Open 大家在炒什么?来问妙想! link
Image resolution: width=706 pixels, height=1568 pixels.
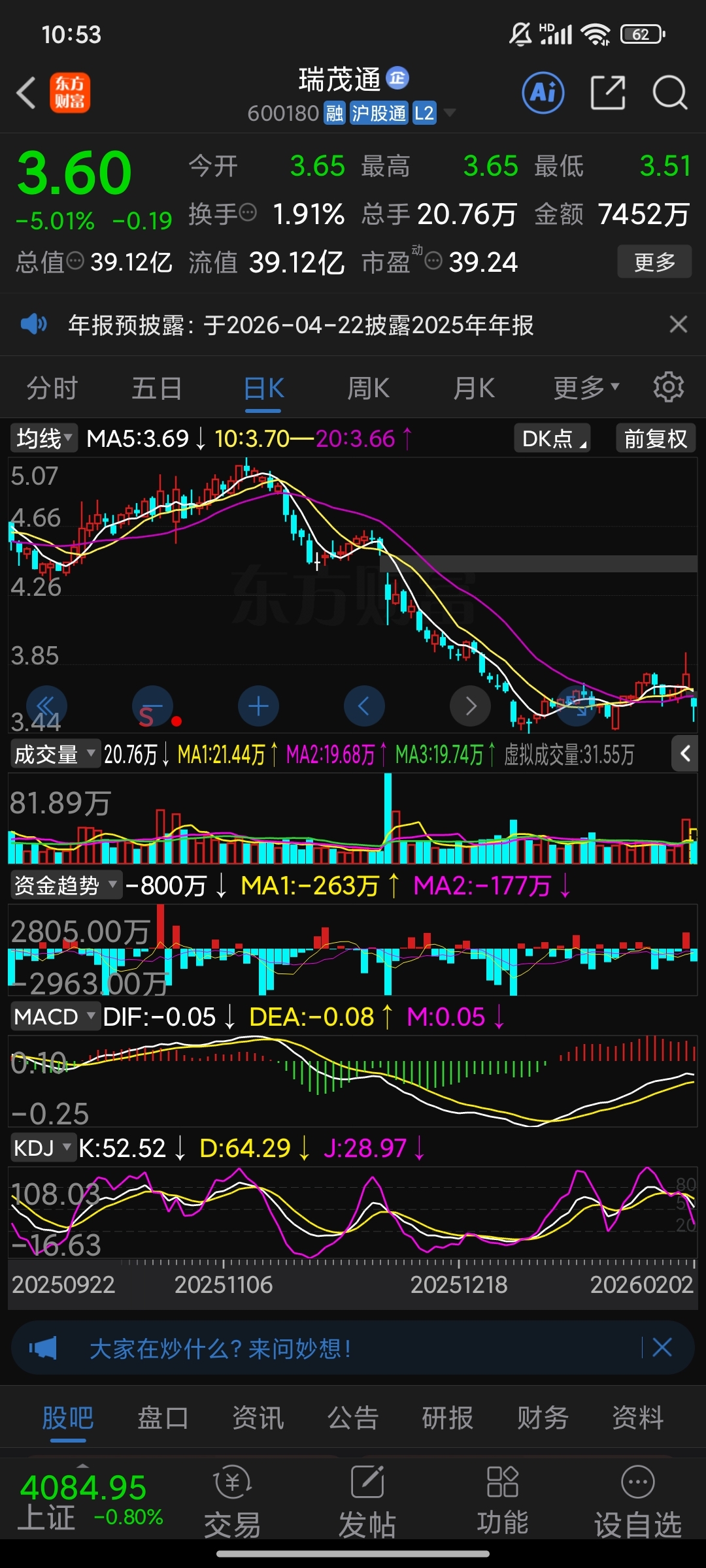220,1348
